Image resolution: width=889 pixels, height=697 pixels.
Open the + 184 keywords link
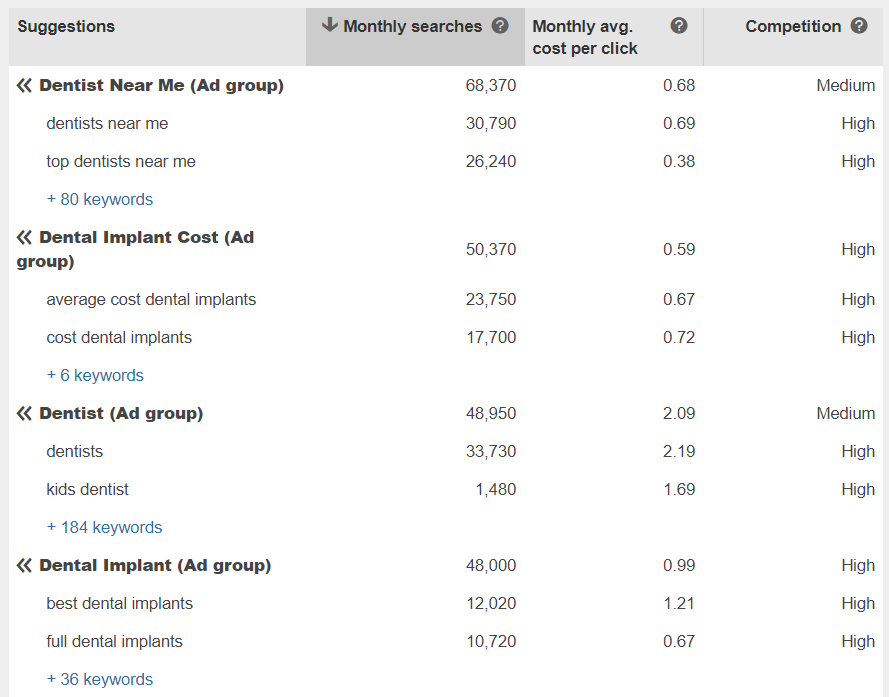point(104,528)
